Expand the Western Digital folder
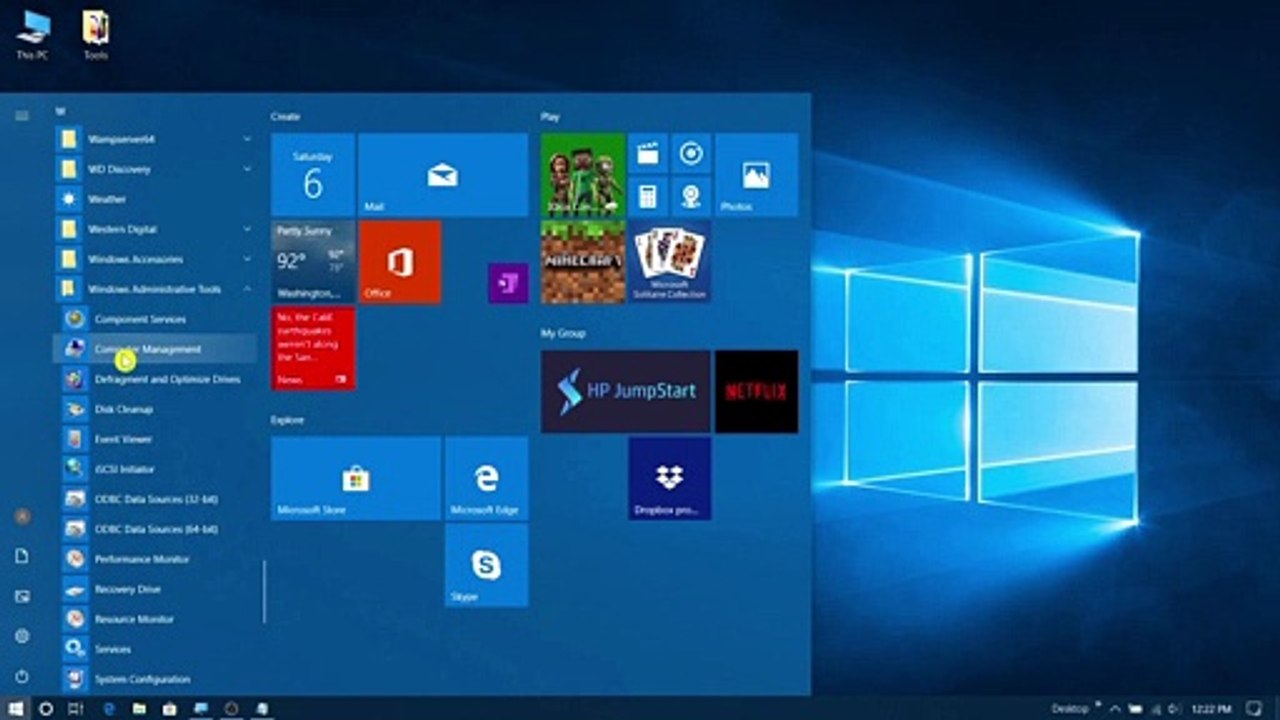 pos(155,229)
